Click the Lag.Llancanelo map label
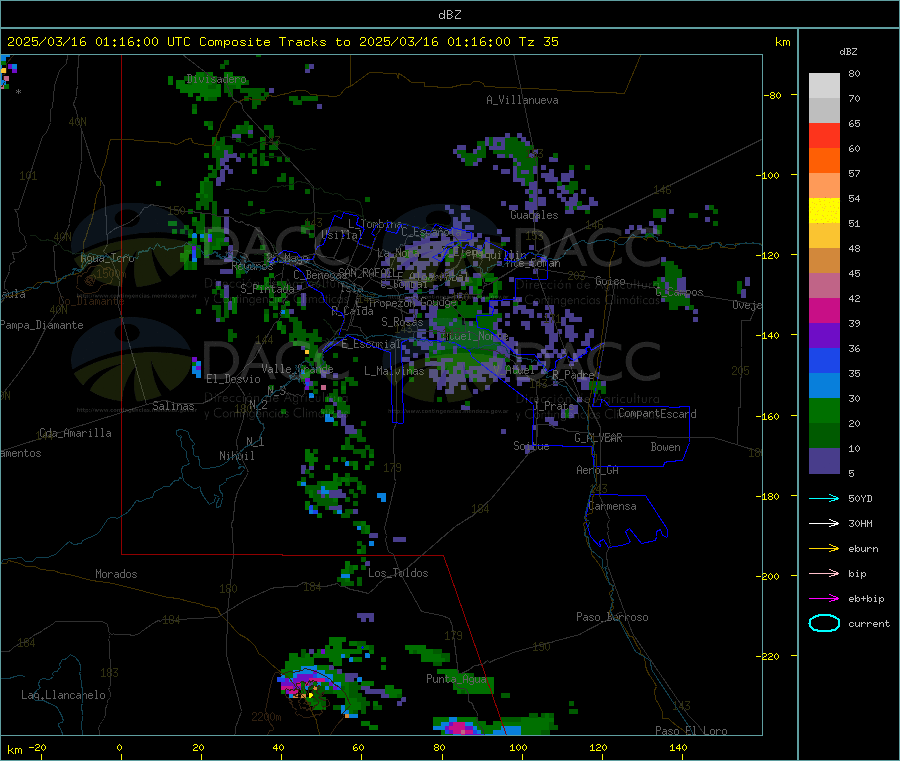Image resolution: width=900 pixels, height=761 pixels. [64, 696]
